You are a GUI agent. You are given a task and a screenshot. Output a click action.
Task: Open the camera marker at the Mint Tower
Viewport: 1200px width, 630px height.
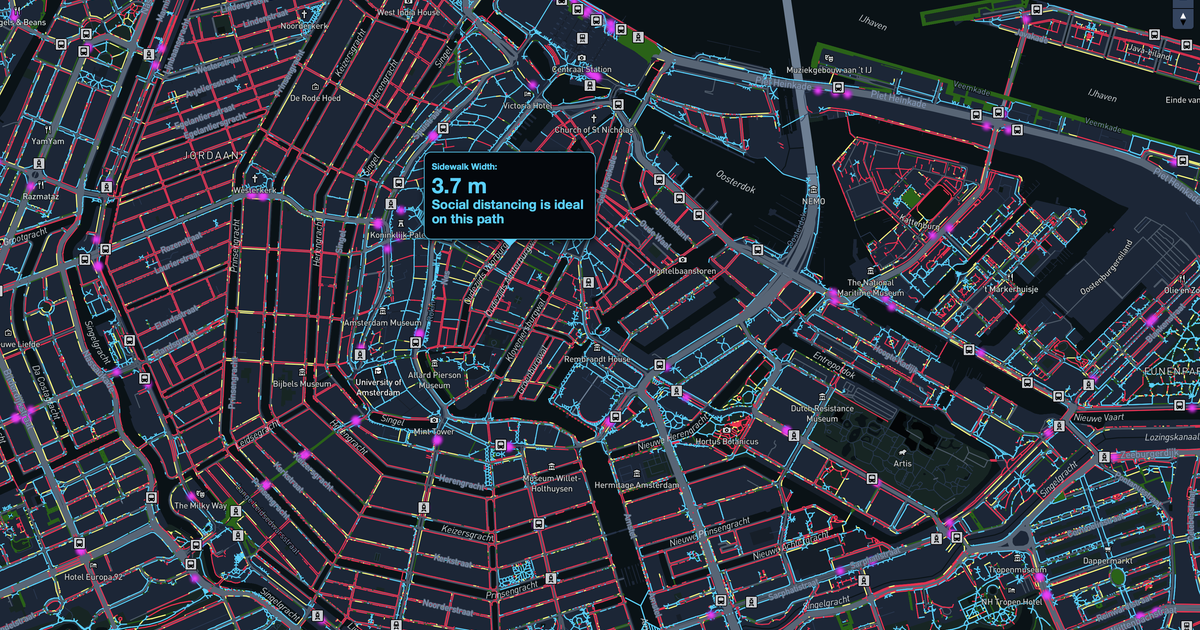click(x=434, y=420)
